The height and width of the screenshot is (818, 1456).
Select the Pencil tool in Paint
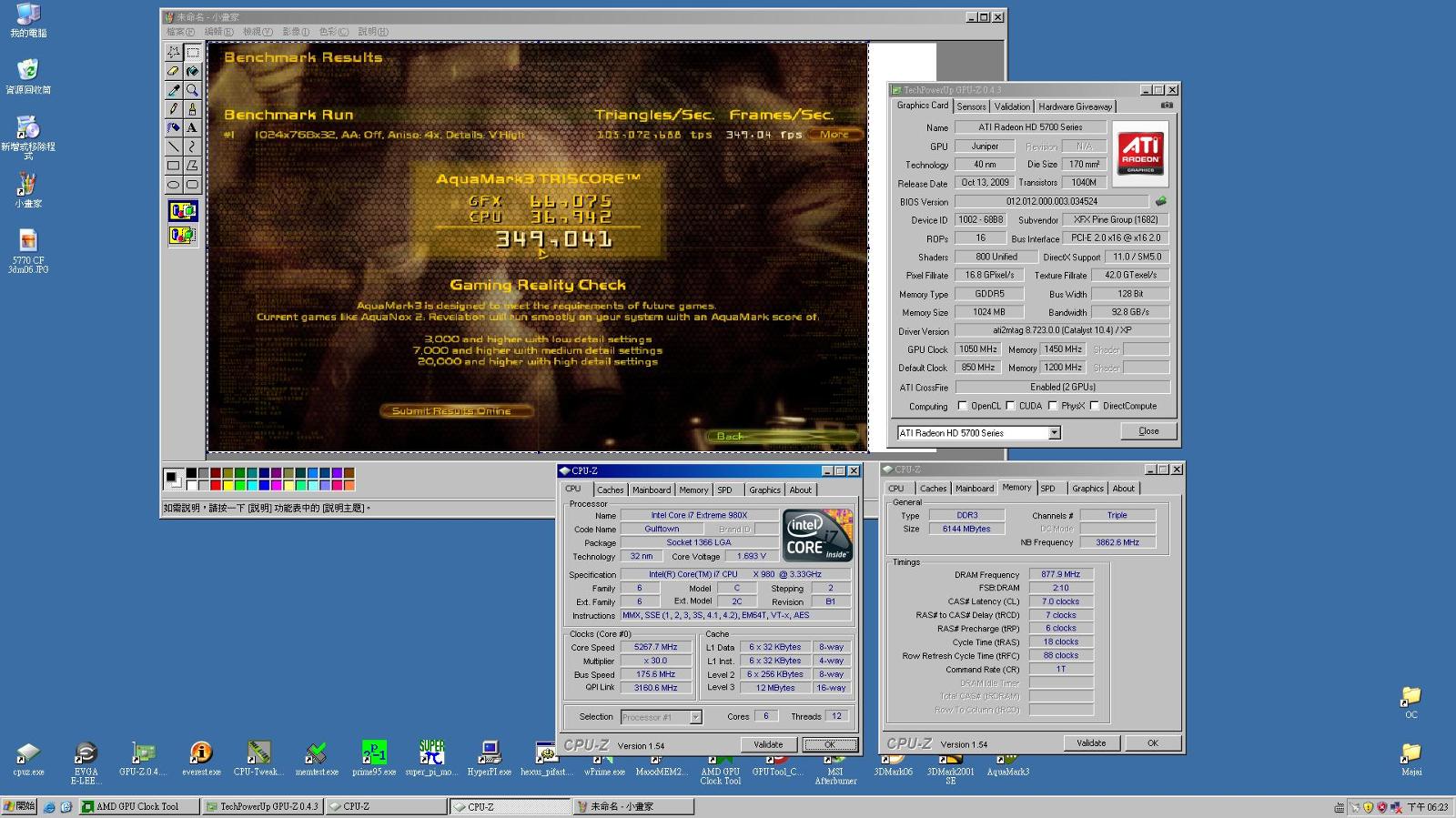(173, 109)
